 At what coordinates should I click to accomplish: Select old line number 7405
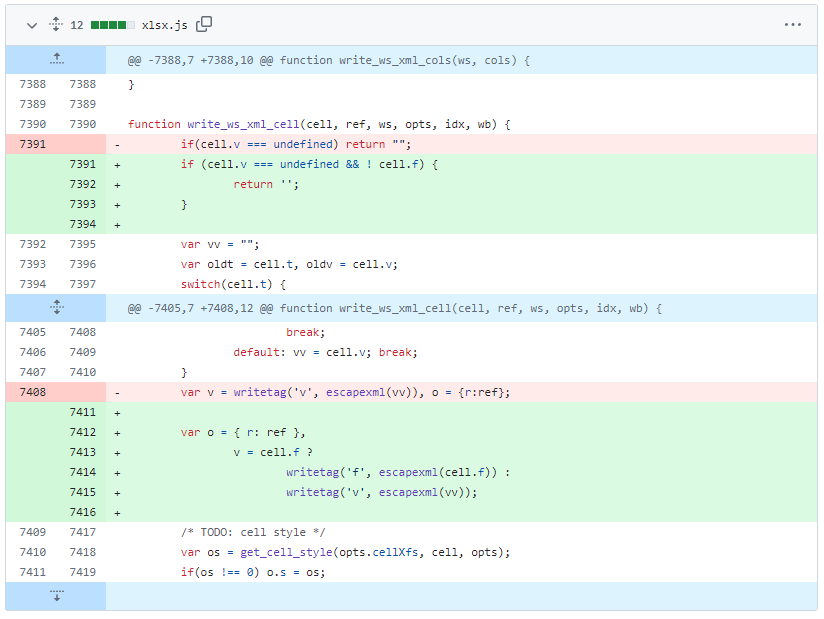pyautogui.click(x=33, y=331)
